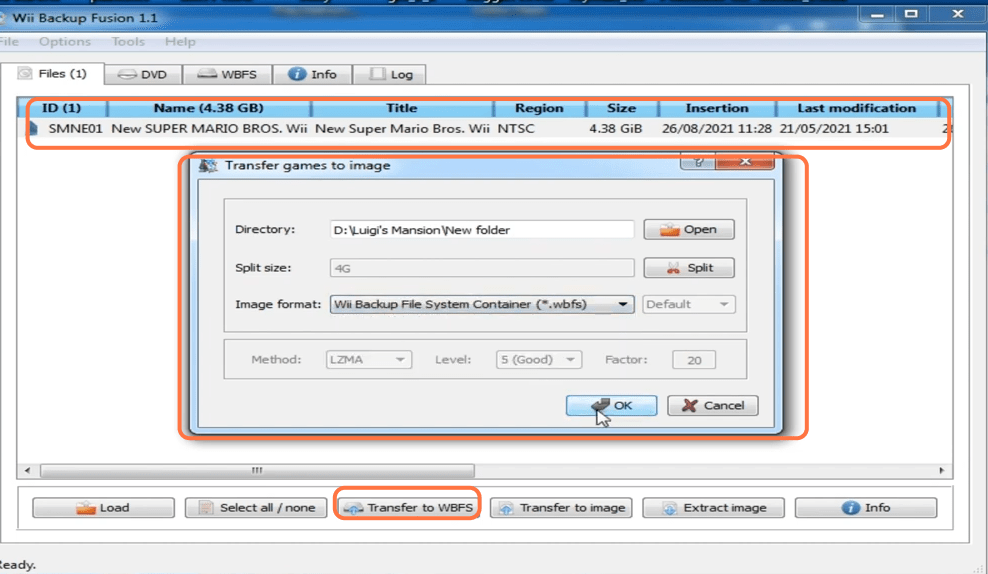Viewport: 988px width, 574px height.
Task: Click insertion date 26/08/2021 11:28
Action: click(716, 129)
